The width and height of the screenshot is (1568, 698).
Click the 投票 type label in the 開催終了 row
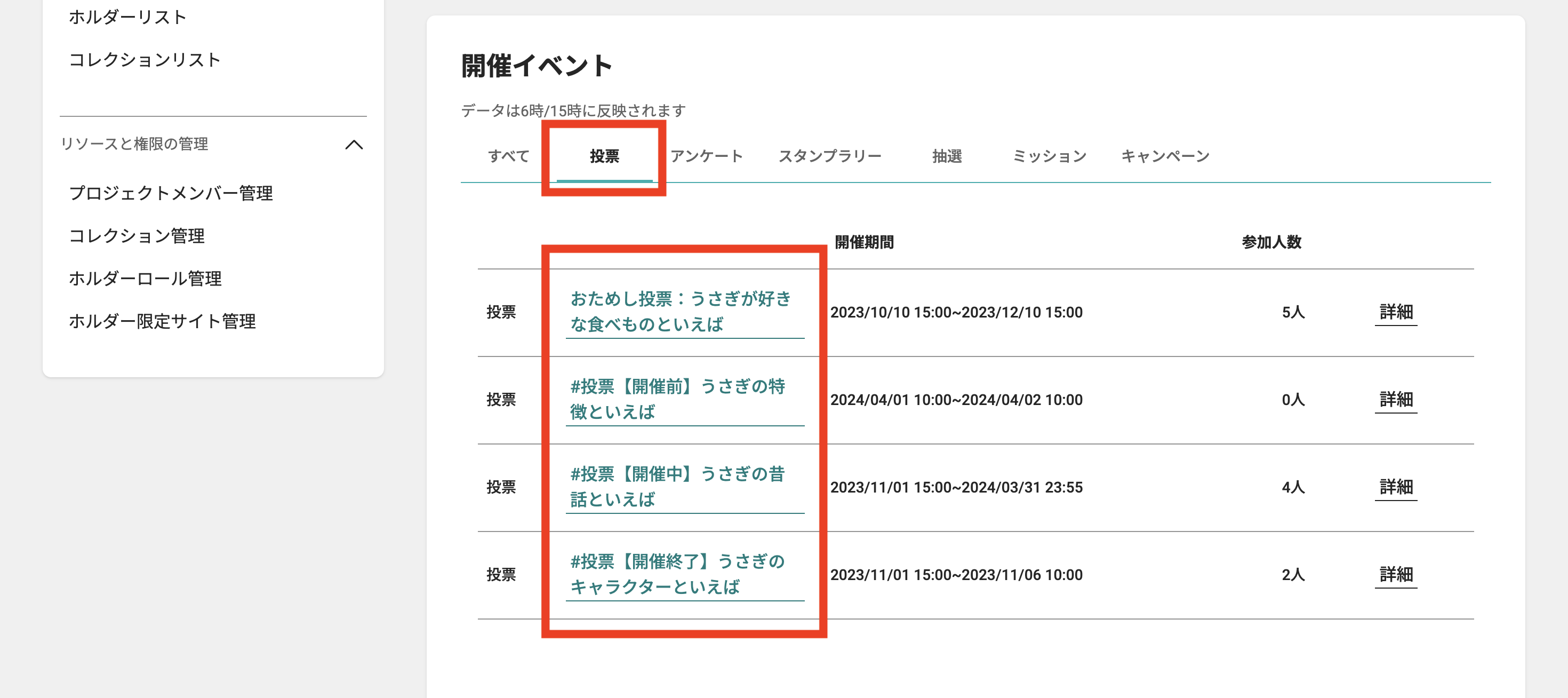501,575
